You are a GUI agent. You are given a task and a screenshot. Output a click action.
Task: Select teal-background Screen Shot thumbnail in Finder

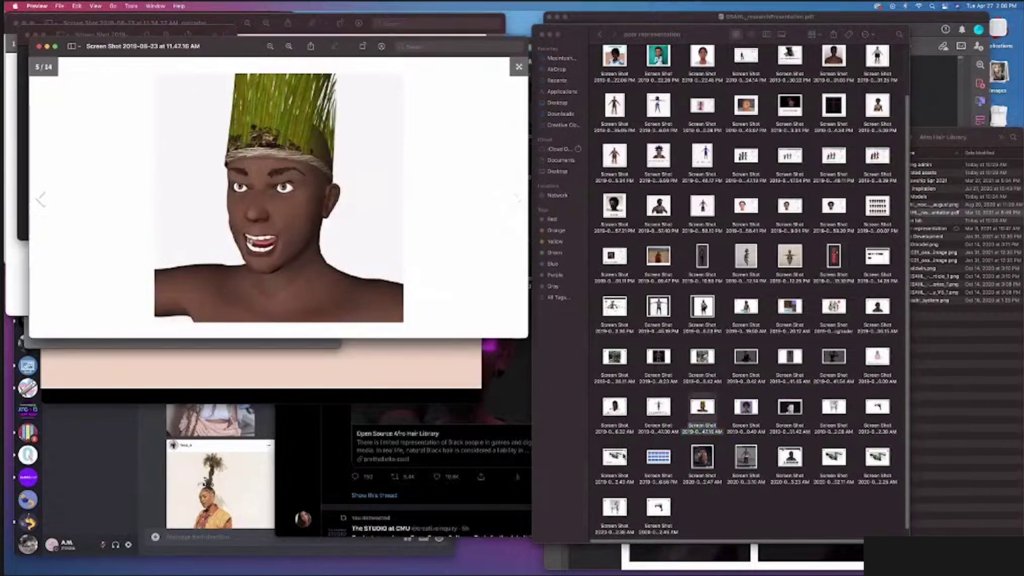point(658,56)
